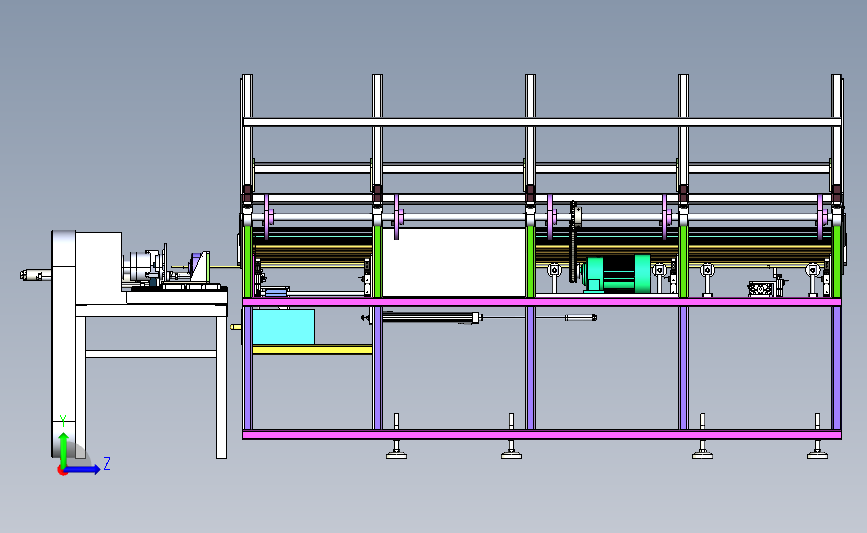Click the green Y axis arrow of triad
This screenshot has width=867, height=533.
(63, 449)
